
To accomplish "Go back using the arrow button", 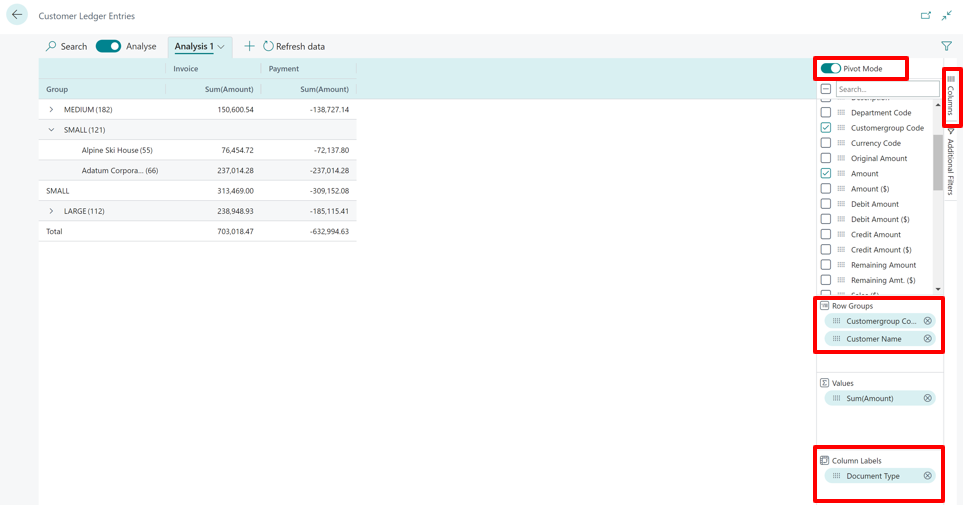I will (17, 15).
